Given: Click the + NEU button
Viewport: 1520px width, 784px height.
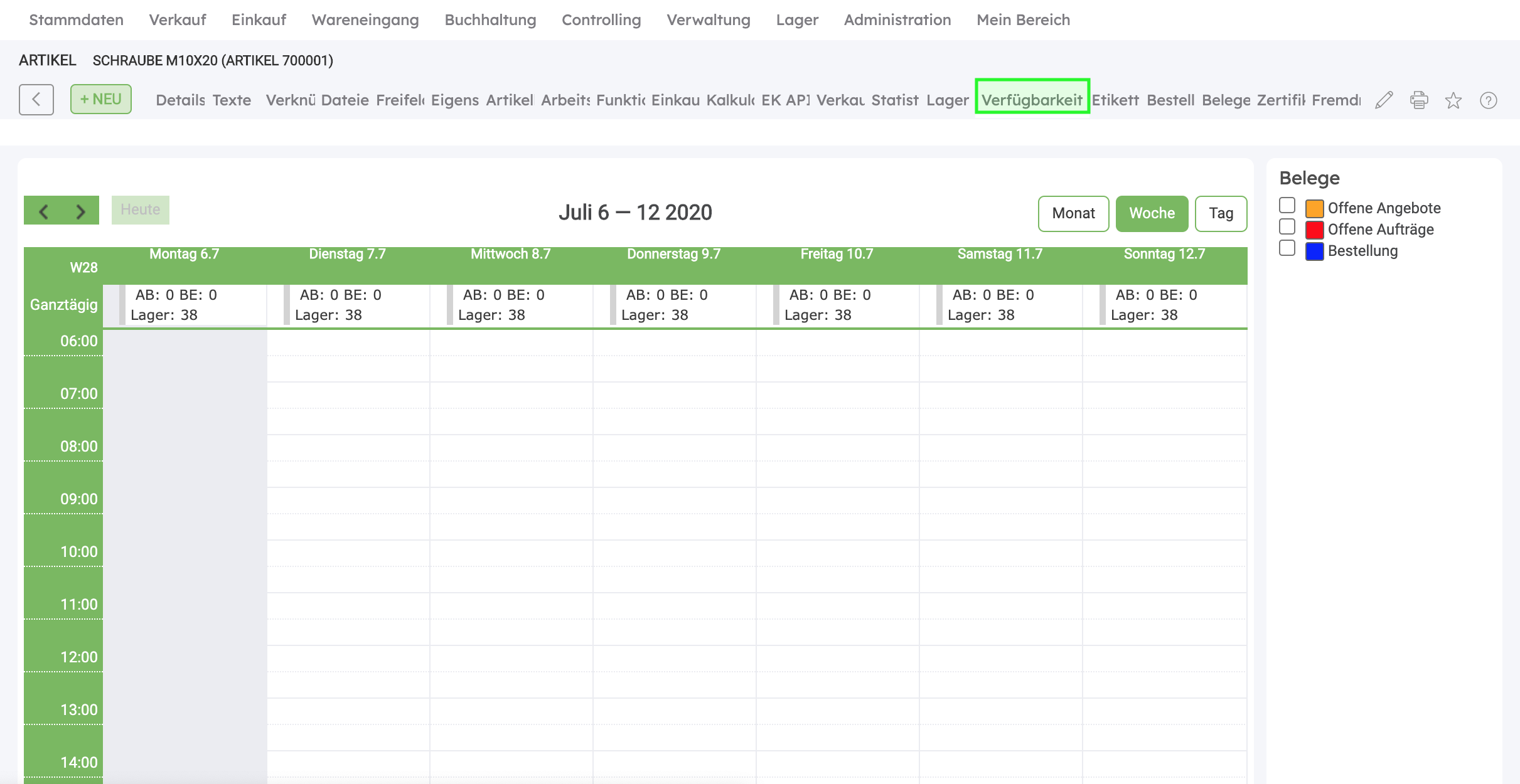Looking at the screenshot, I should [x=100, y=99].
